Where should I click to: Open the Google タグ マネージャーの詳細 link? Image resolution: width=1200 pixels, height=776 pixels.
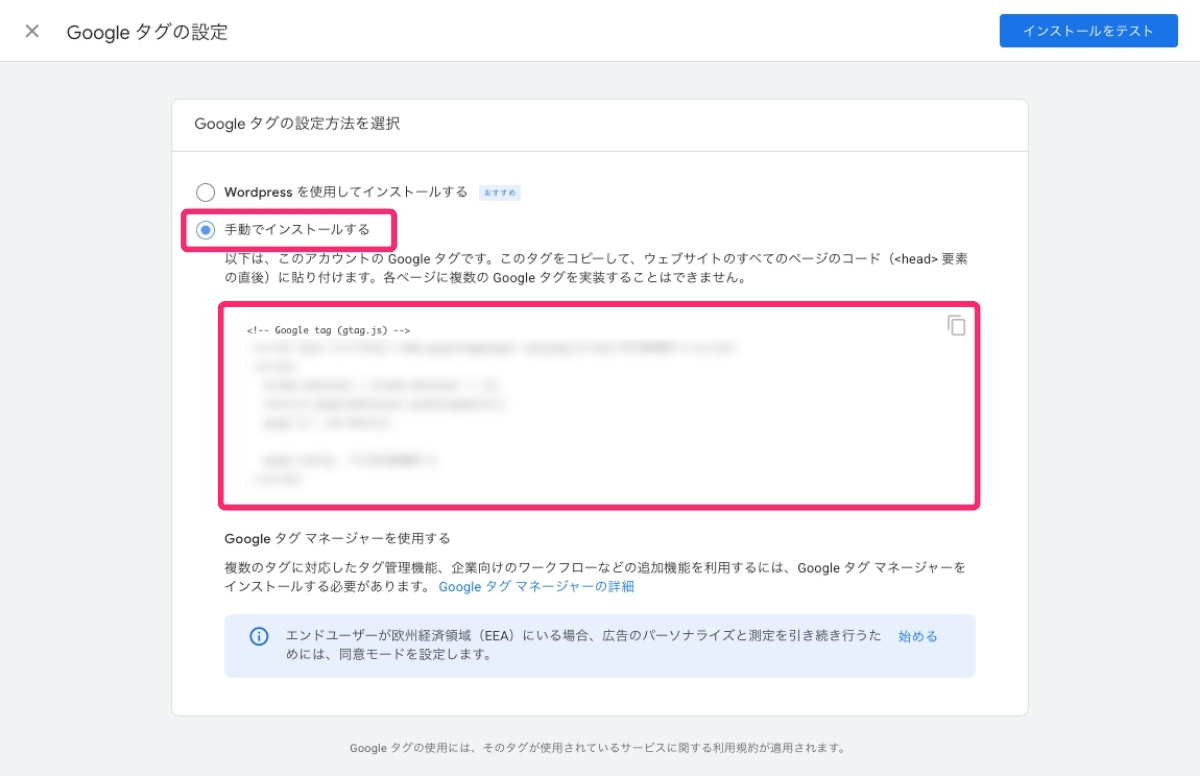pyautogui.click(x=536, y=587)
